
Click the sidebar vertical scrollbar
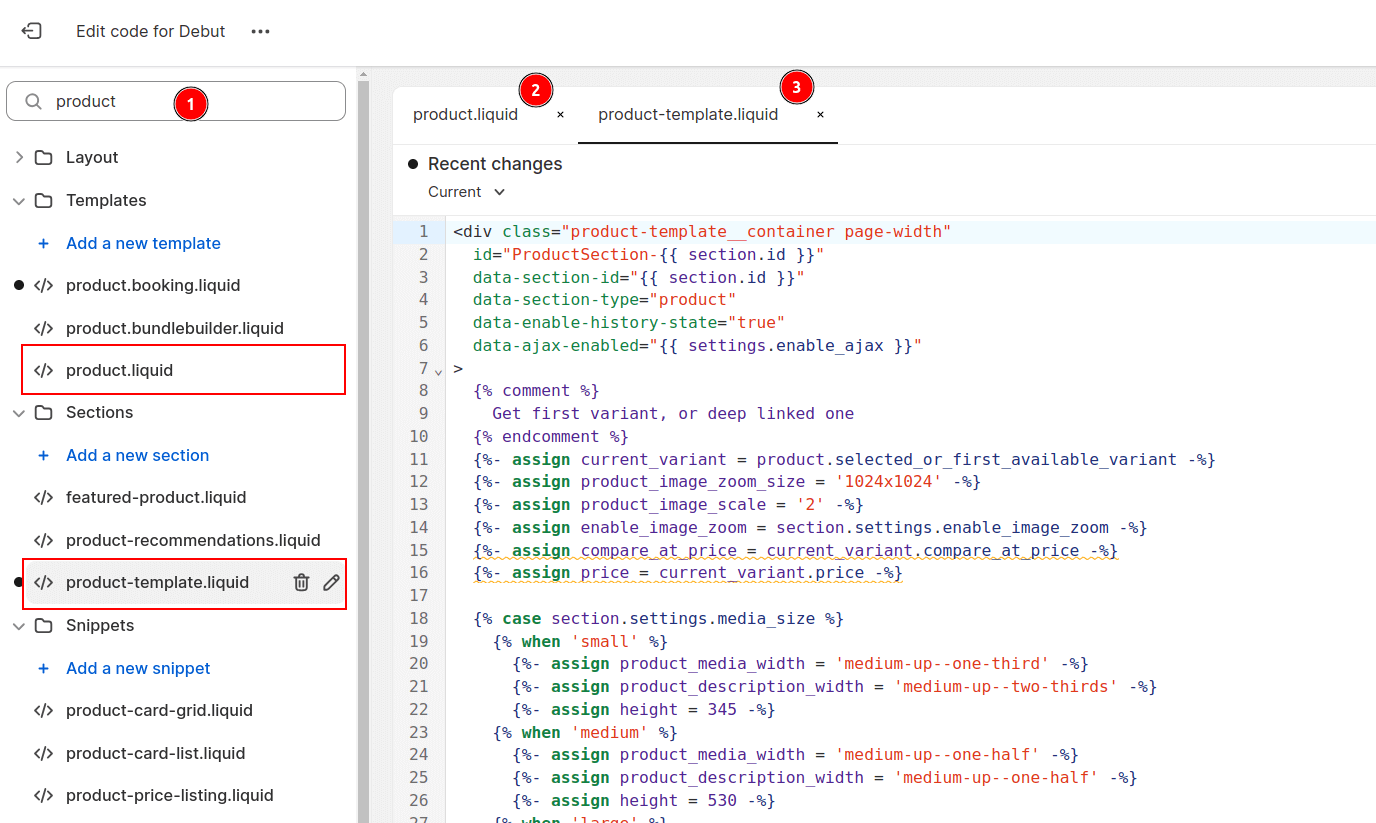pyautogui.click(x=363, y=450)
